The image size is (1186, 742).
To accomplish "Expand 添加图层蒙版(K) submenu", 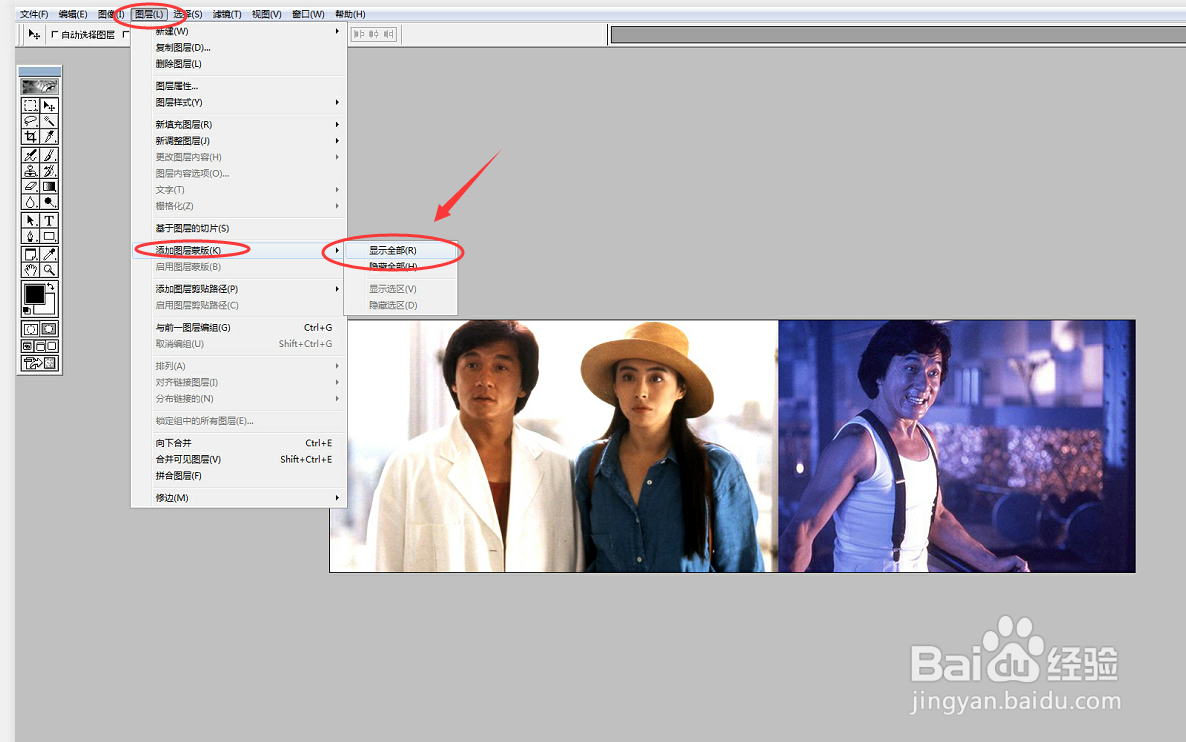I will pyautogui.click(x=239, y=250).
